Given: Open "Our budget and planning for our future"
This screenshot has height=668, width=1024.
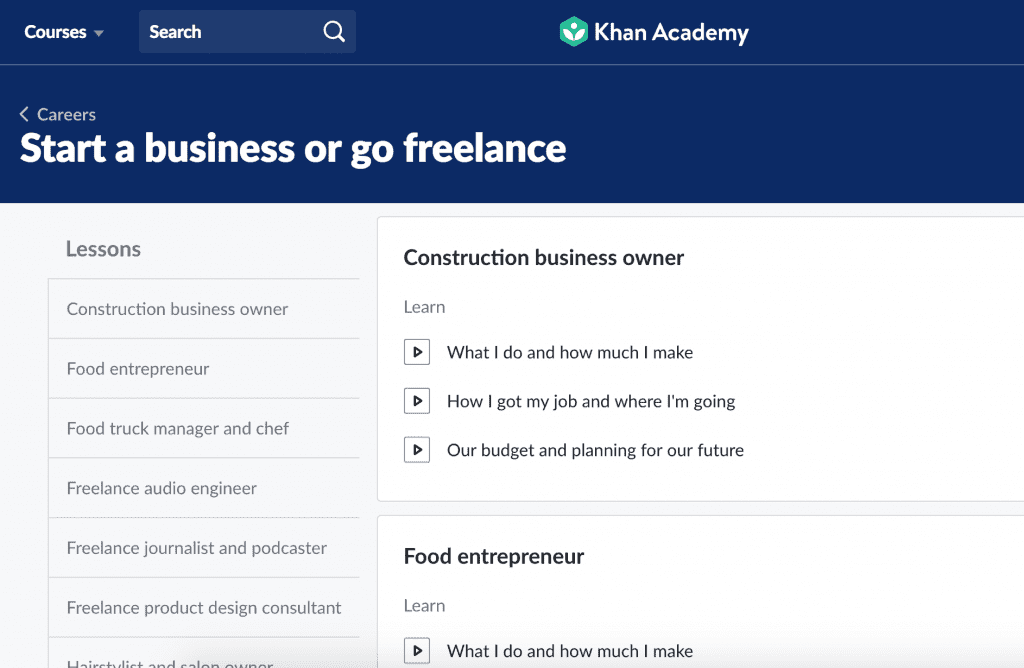Looking at the screenshot, I should 595,450.
